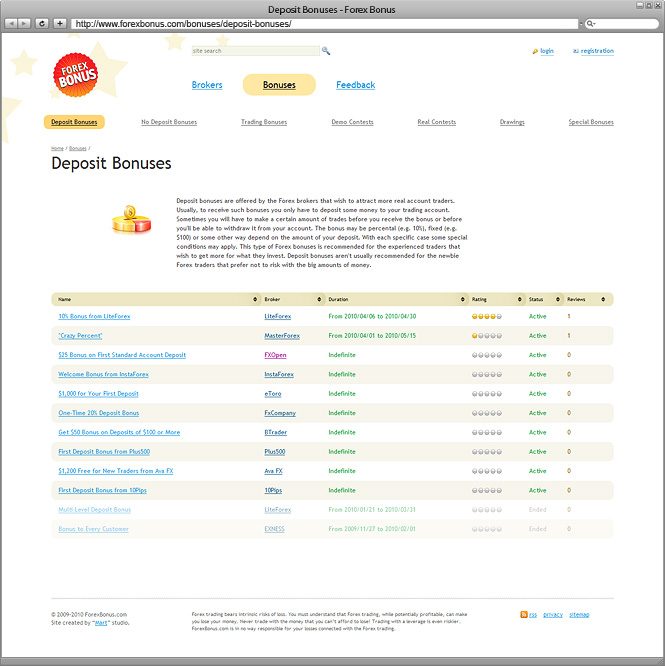
Task: Sort table by Duration column arrows
Action: click(x=462, y=299)
